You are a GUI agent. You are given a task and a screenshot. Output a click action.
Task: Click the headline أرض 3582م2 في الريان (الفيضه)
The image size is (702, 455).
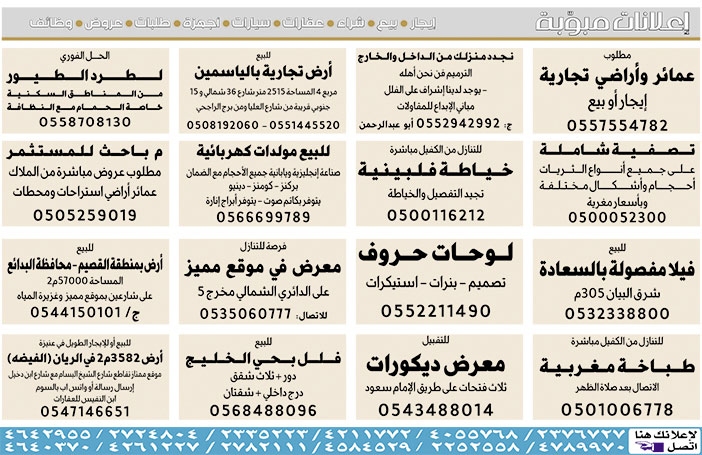85,358
